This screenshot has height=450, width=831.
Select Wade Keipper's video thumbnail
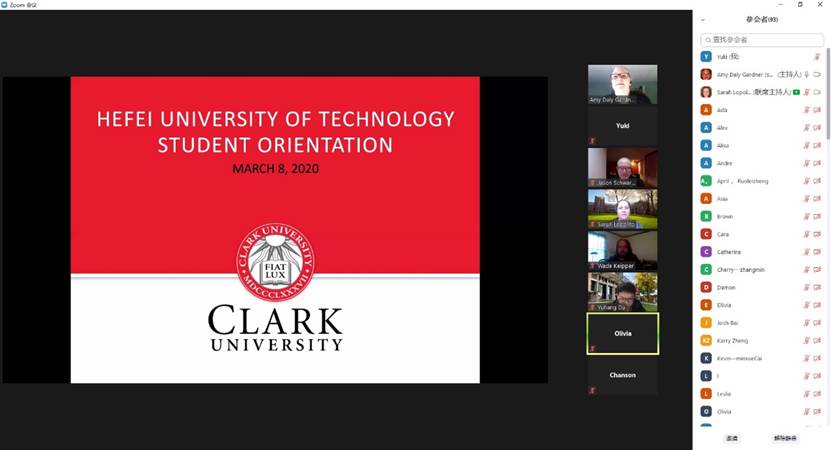[622, 250]
